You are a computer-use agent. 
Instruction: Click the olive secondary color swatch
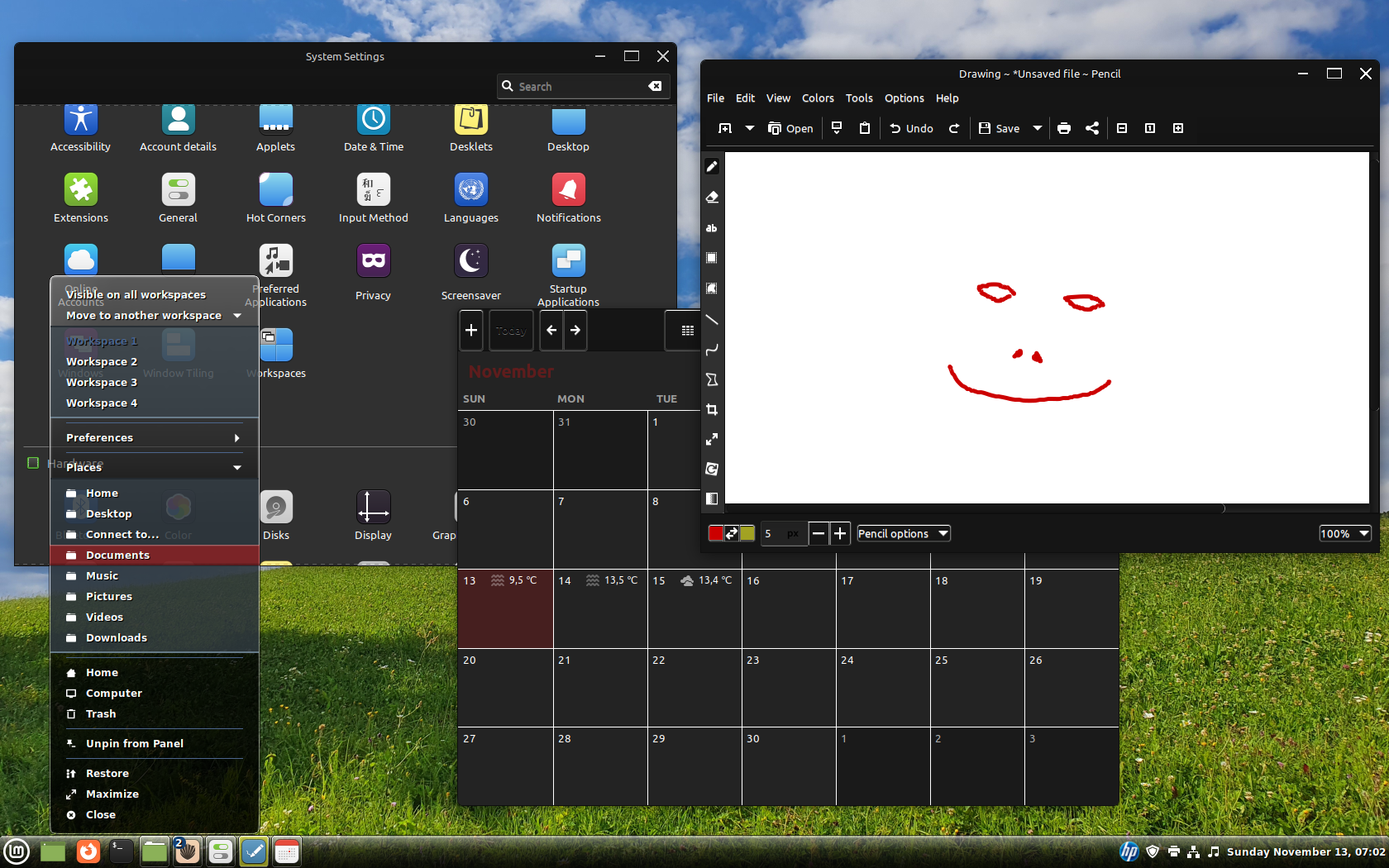coord(747,533)
